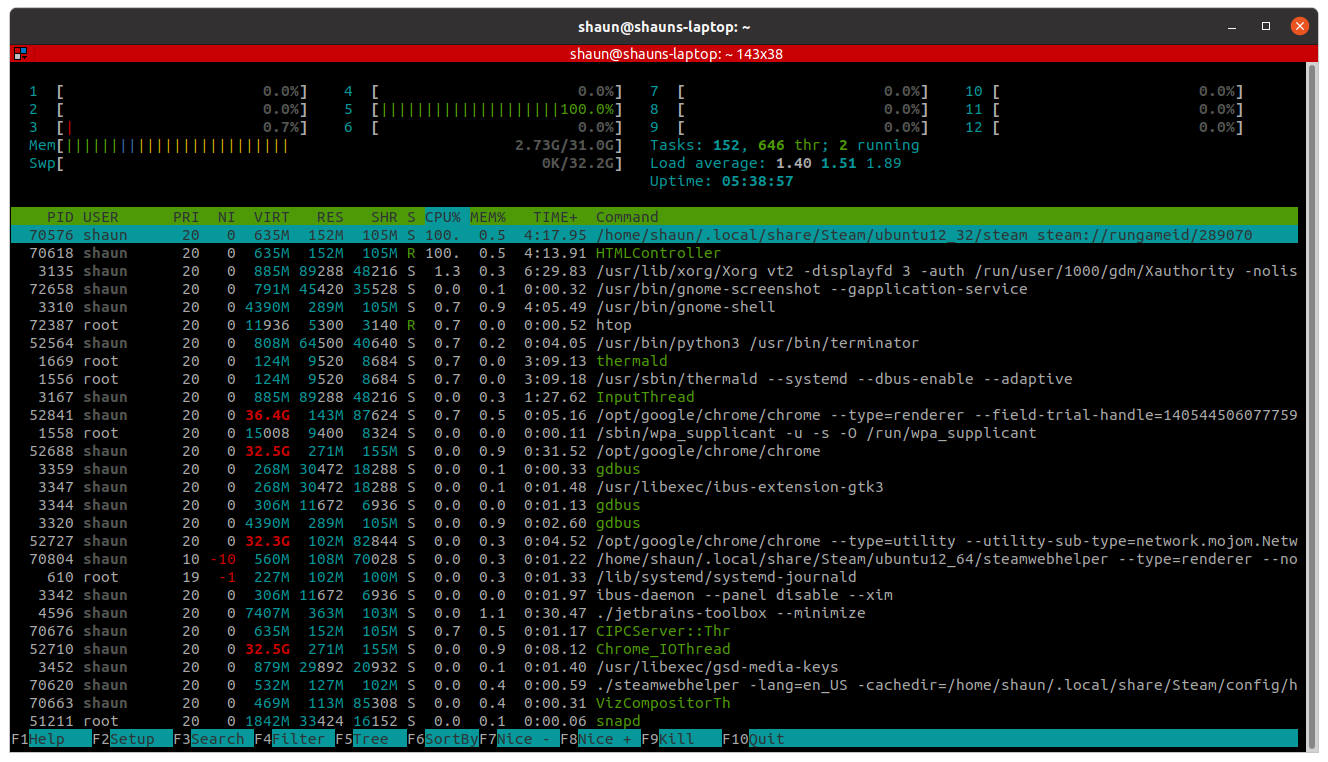Click the Mem usage meter bar
Screen dimensions: 1328x762
click(x=325, y=145)
